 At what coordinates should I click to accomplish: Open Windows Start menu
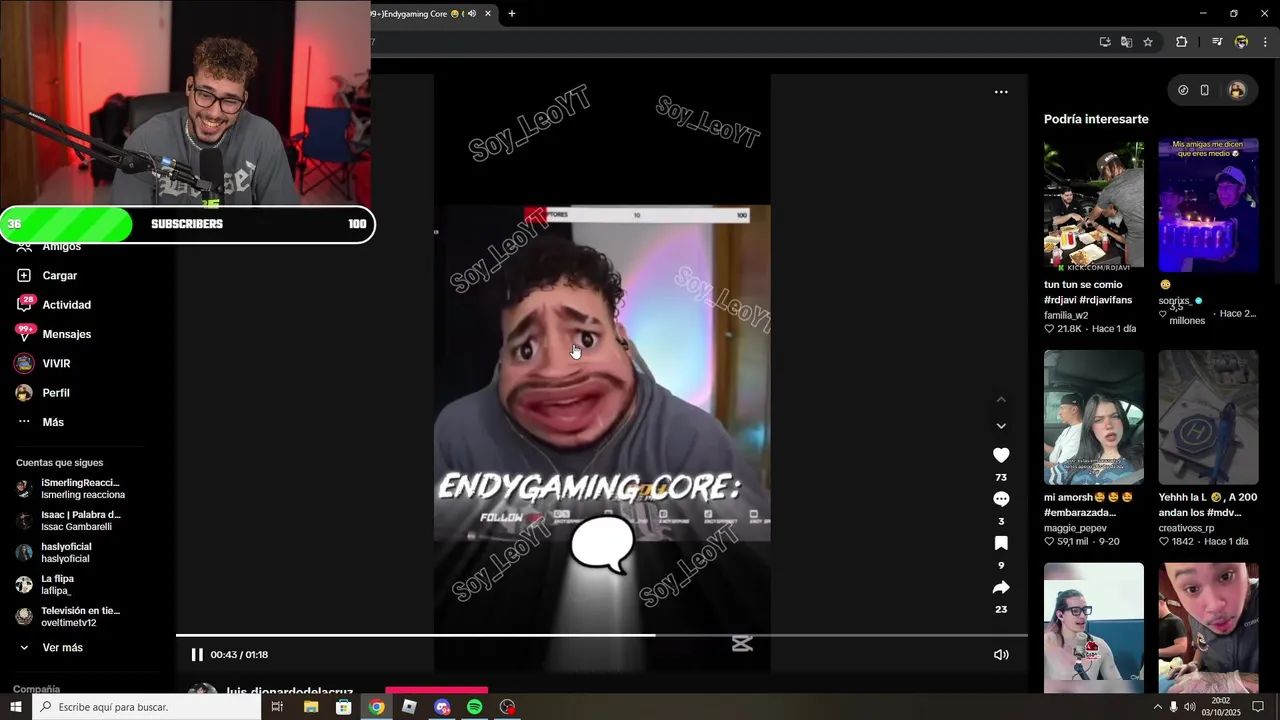16,707
